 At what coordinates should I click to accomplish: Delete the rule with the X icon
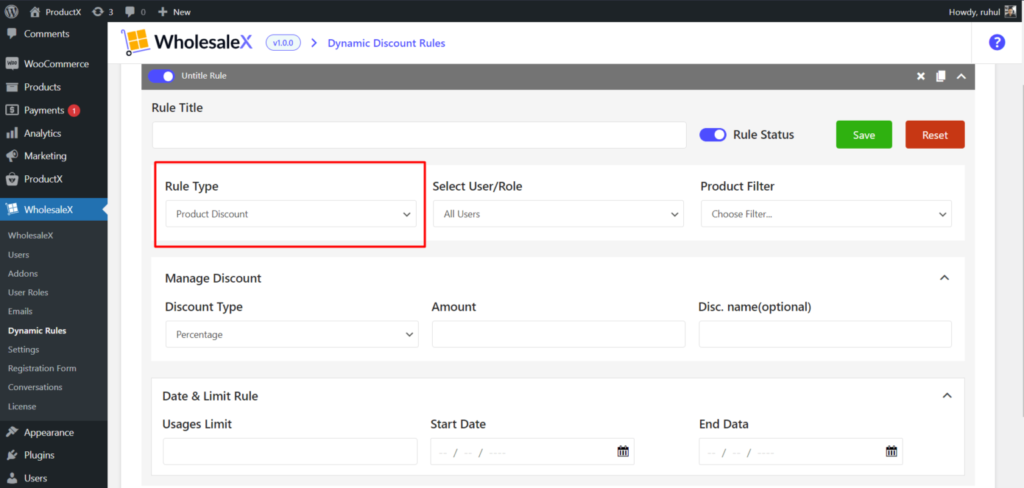coord(921,76)
